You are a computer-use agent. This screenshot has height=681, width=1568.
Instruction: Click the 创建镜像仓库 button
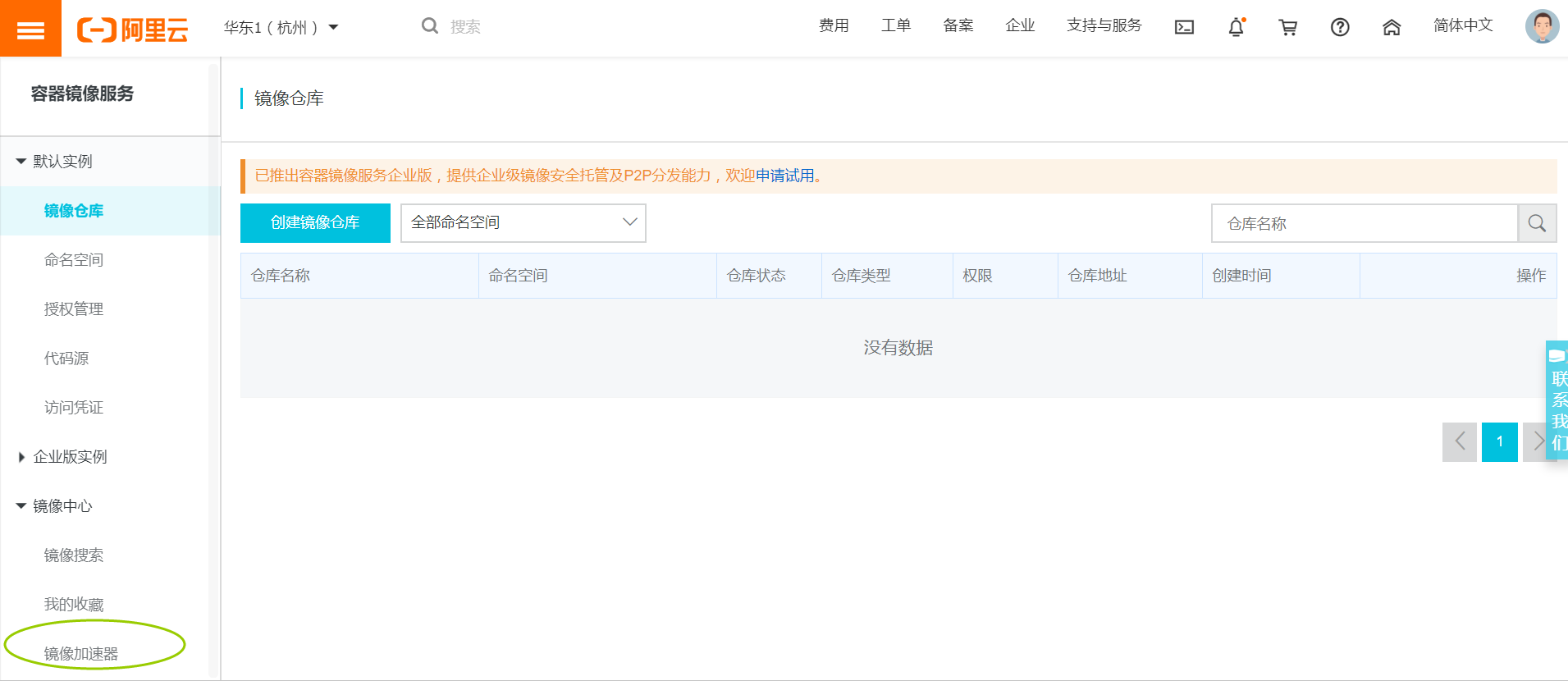point(315,222)
